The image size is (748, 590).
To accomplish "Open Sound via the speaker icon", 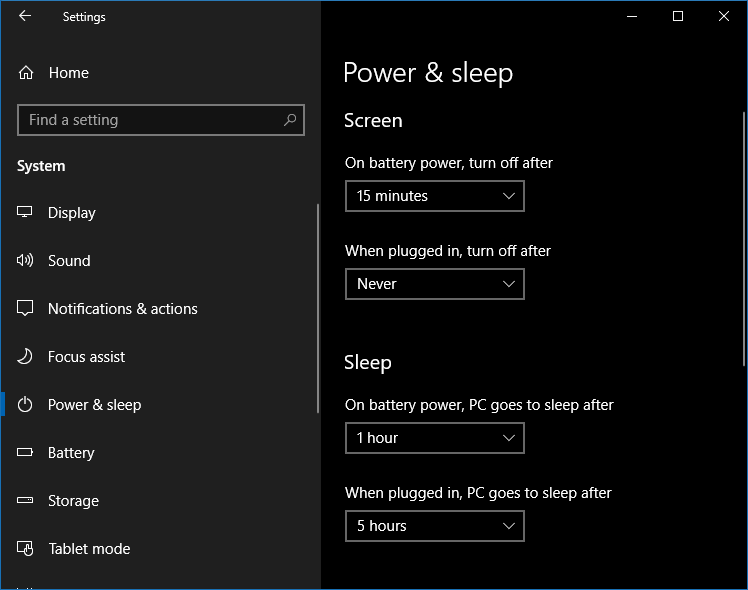I will click(x=25, y=260).
